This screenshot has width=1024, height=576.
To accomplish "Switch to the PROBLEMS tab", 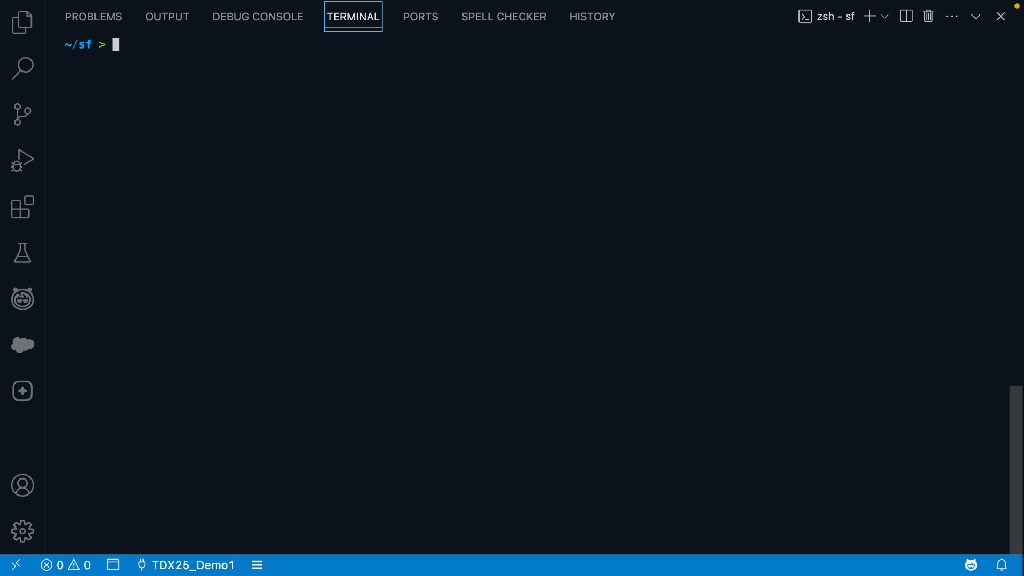I will (x=93, y=16).
